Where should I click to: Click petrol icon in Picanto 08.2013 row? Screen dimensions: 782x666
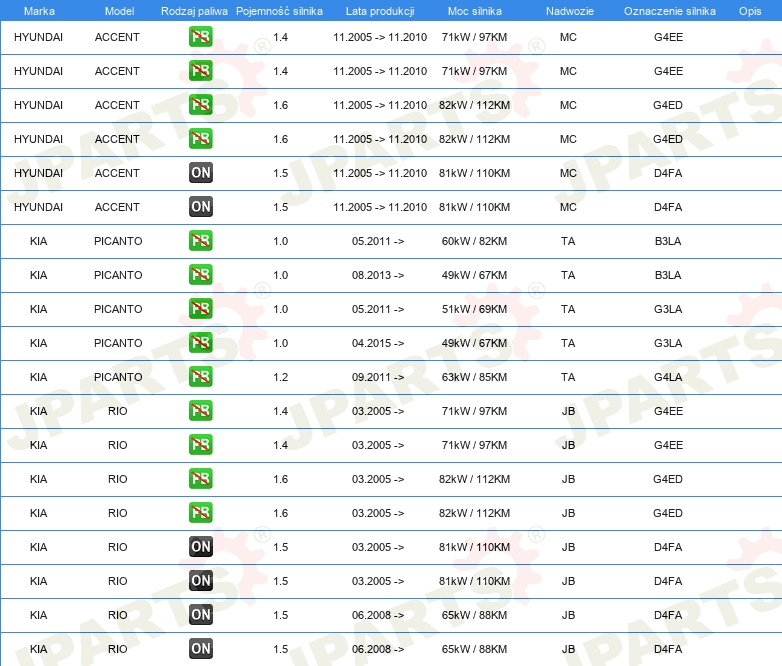click(x=200, y=274)
